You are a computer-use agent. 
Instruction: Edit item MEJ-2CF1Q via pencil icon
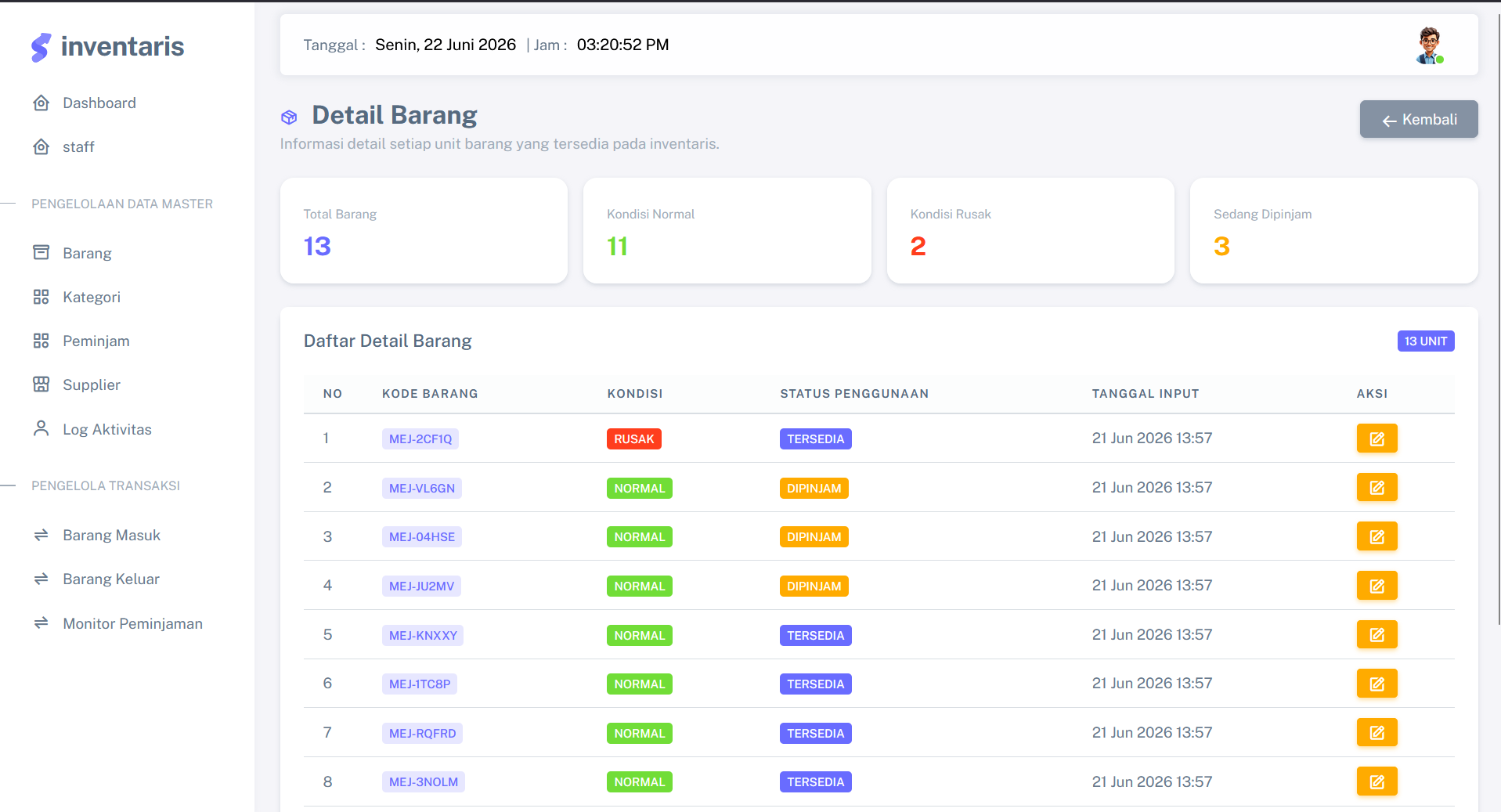click(1377, 438)
